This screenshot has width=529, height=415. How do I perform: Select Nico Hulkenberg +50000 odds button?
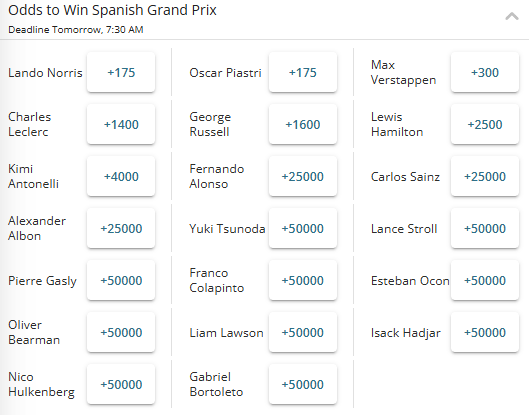pyautogui.click(x=121, y=384)
